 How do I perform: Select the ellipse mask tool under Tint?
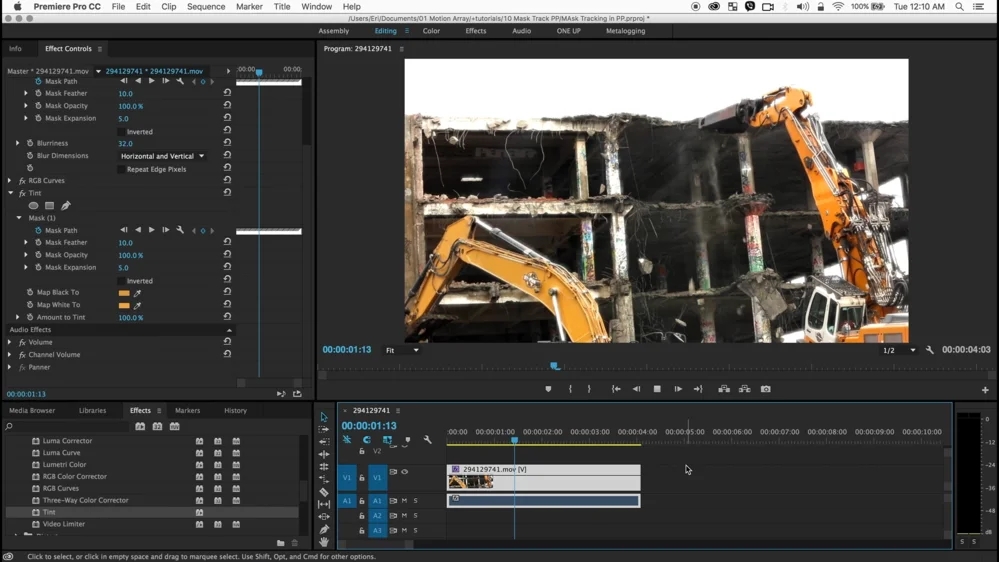tap(33, 206)
